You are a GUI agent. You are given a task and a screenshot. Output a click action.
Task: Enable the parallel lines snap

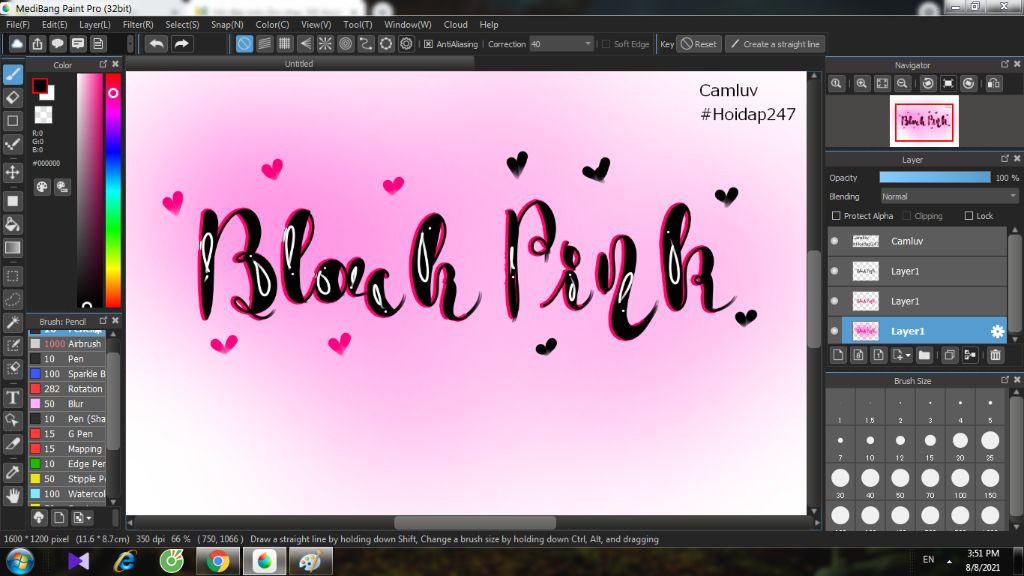pyautogui.click(x=264, y=44)
